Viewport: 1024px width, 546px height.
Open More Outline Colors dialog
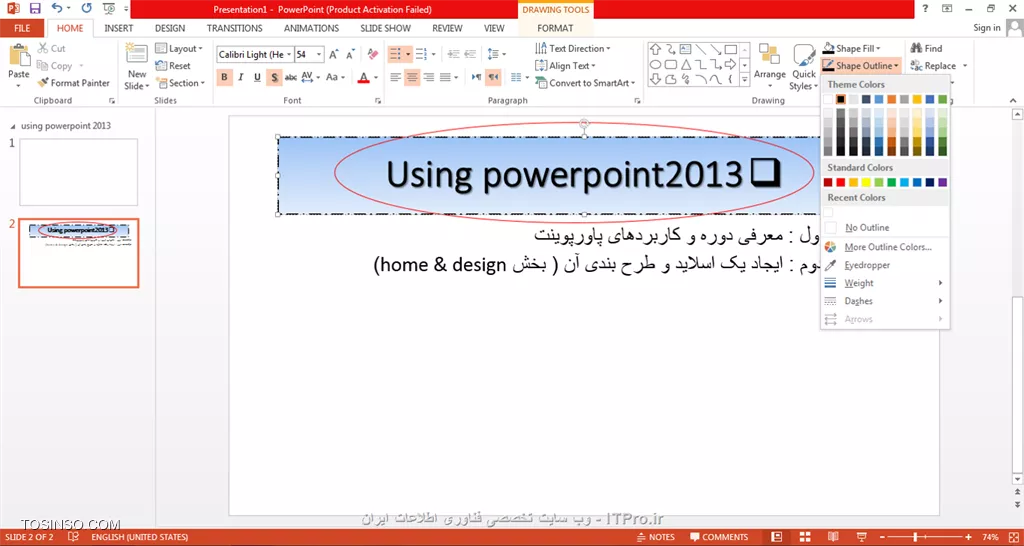tap(885, 247)
